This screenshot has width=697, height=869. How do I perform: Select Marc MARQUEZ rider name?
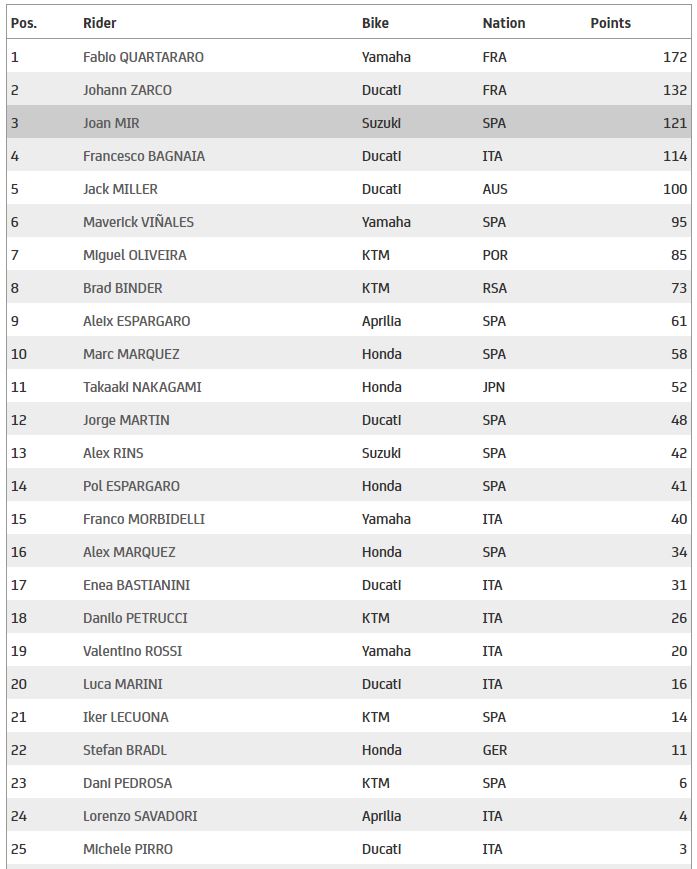coord(131,354)
